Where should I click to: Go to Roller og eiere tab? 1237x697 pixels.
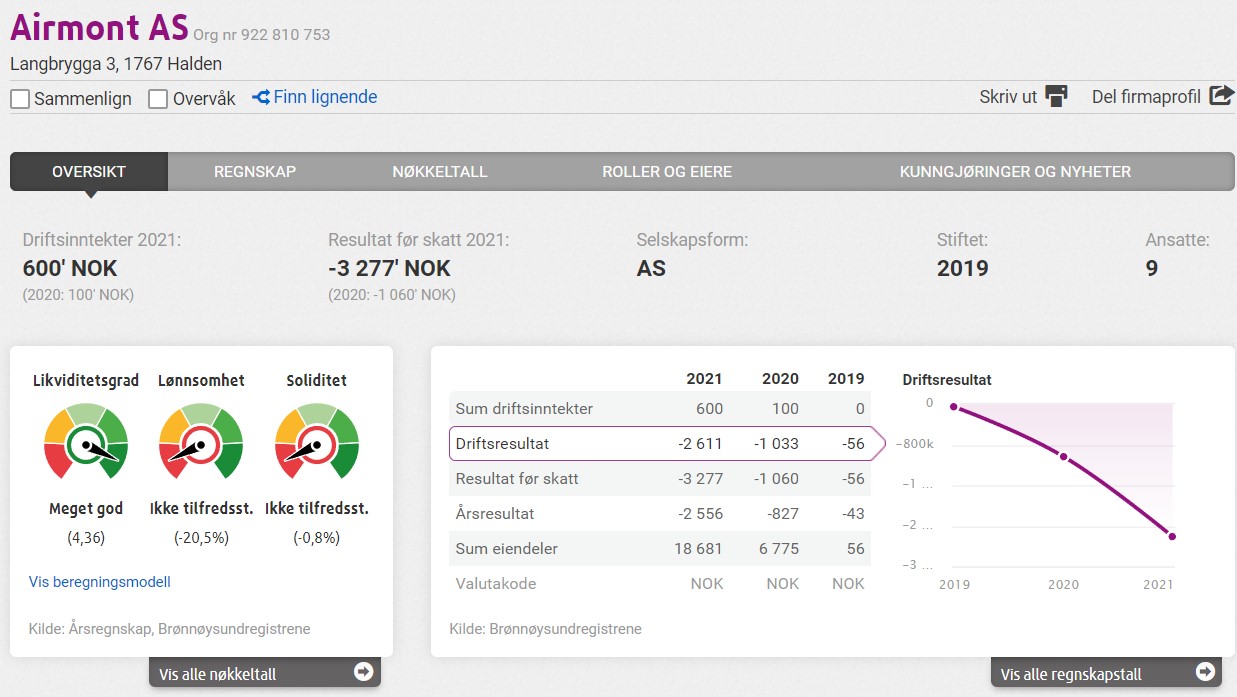667,172
